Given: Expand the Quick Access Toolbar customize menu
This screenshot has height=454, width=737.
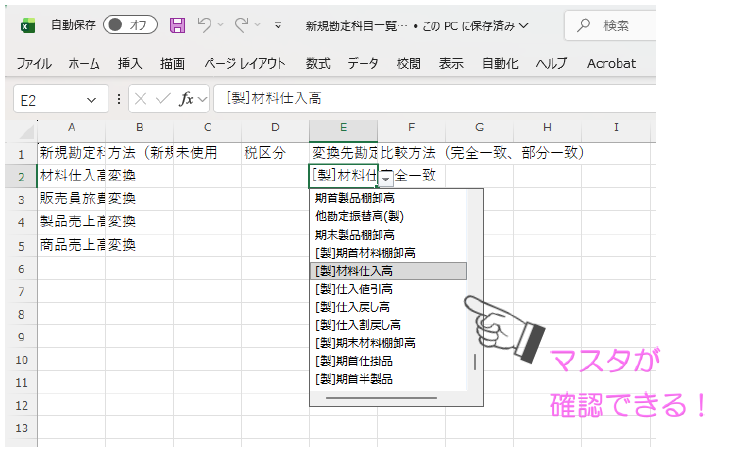Looking at the screenshot, I should point(277,25).
